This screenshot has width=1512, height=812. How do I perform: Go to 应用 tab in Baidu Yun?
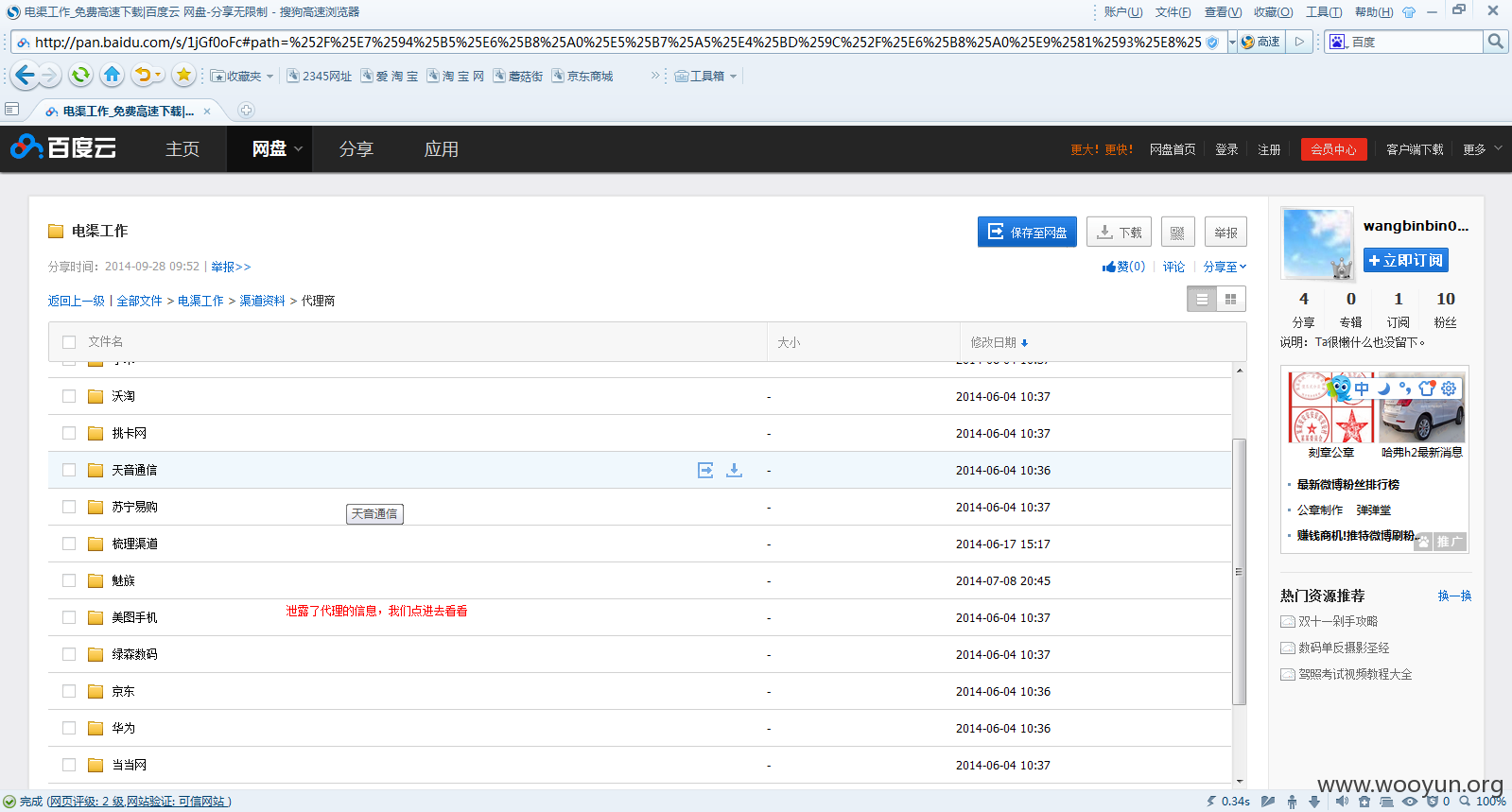pyautogui.click(x=442, y=149)
